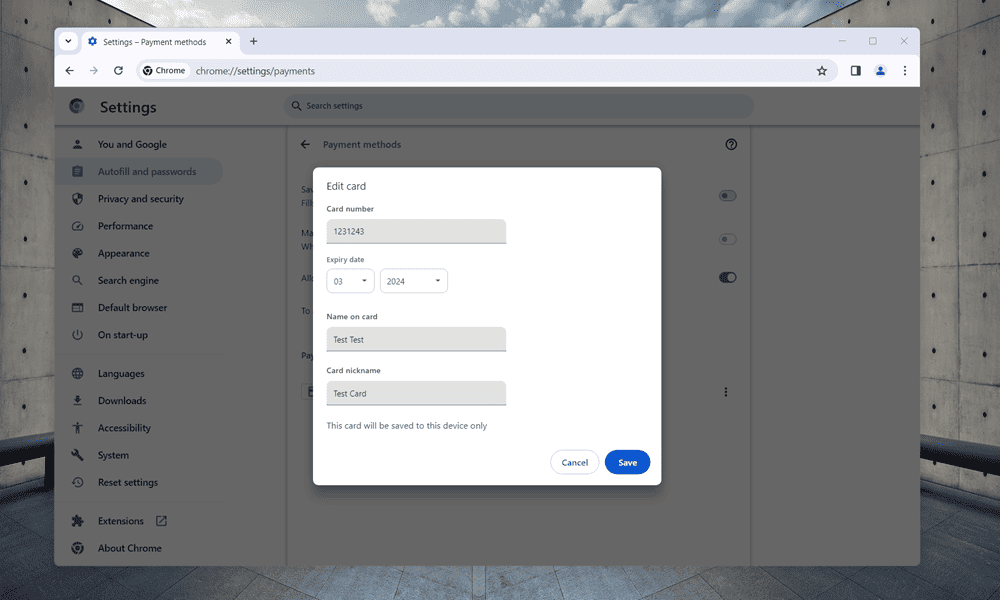Click the System wrench icon
The width and height of the screenshot is (1000, 600).
tap(77, 455)
